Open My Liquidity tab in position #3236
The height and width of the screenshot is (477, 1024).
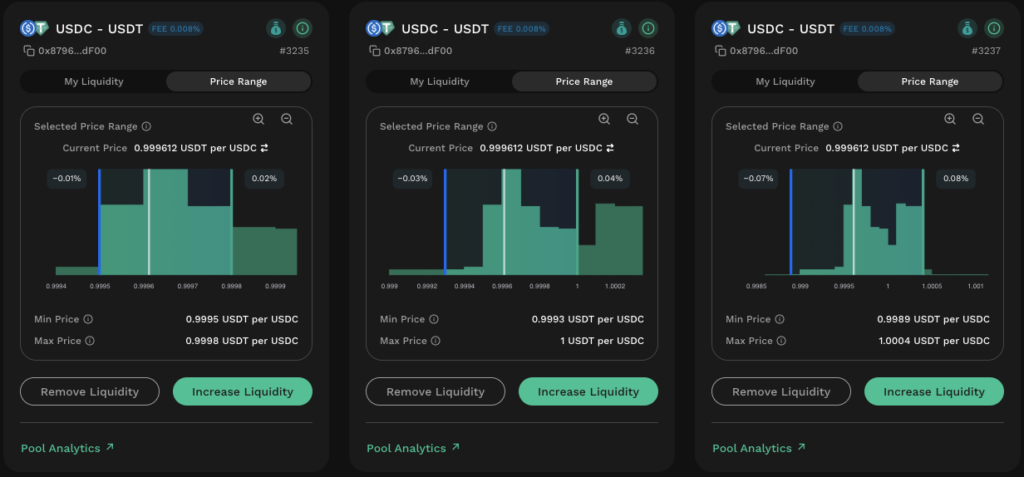(440, 82)
